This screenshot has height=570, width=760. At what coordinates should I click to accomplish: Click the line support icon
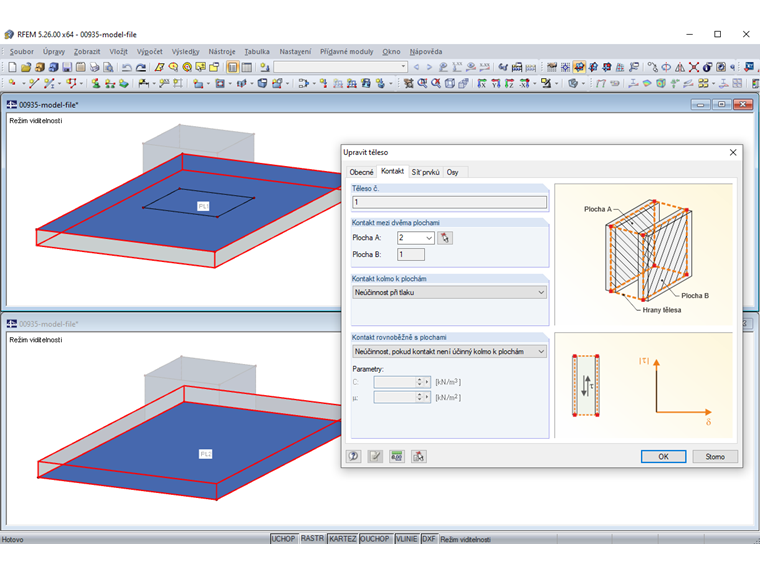(x=110, y=83)
